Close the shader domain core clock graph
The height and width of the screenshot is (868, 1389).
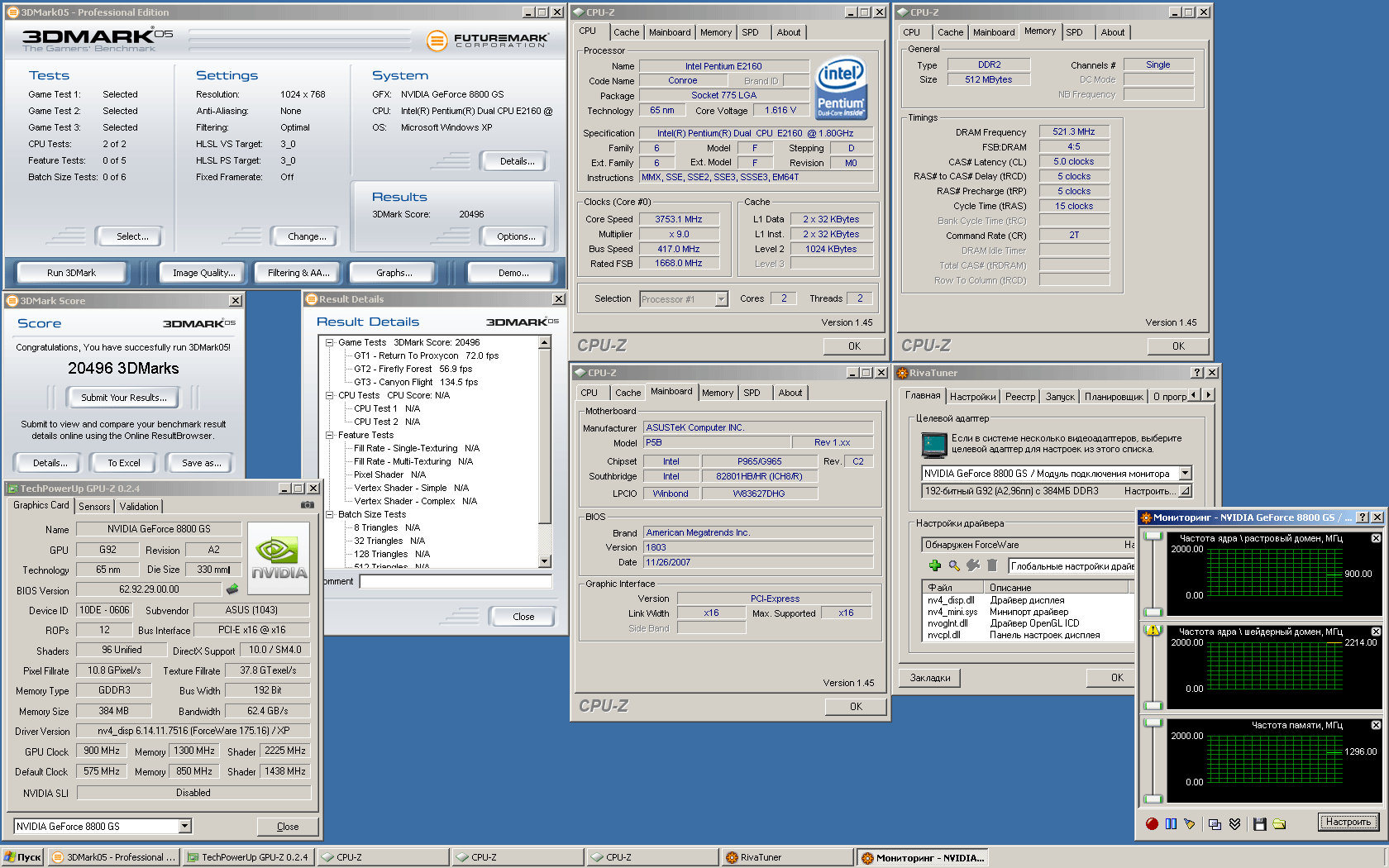(x=1376, y=632)
